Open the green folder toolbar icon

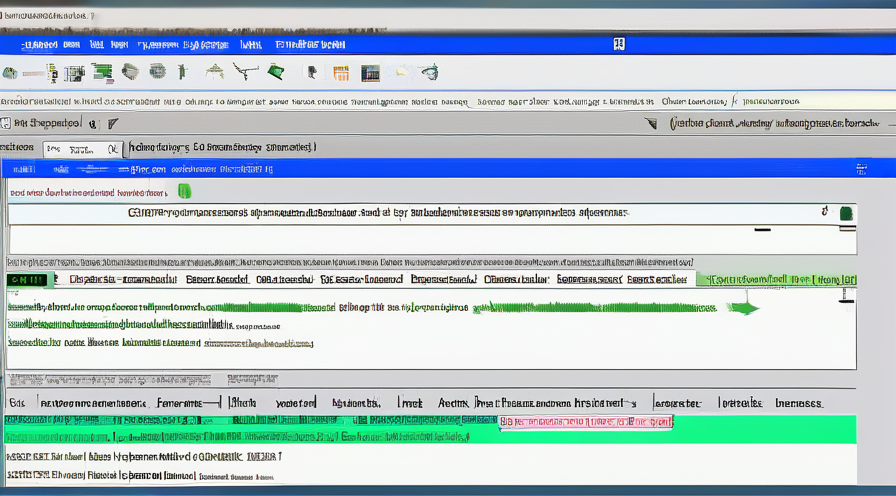pos(276,72)
